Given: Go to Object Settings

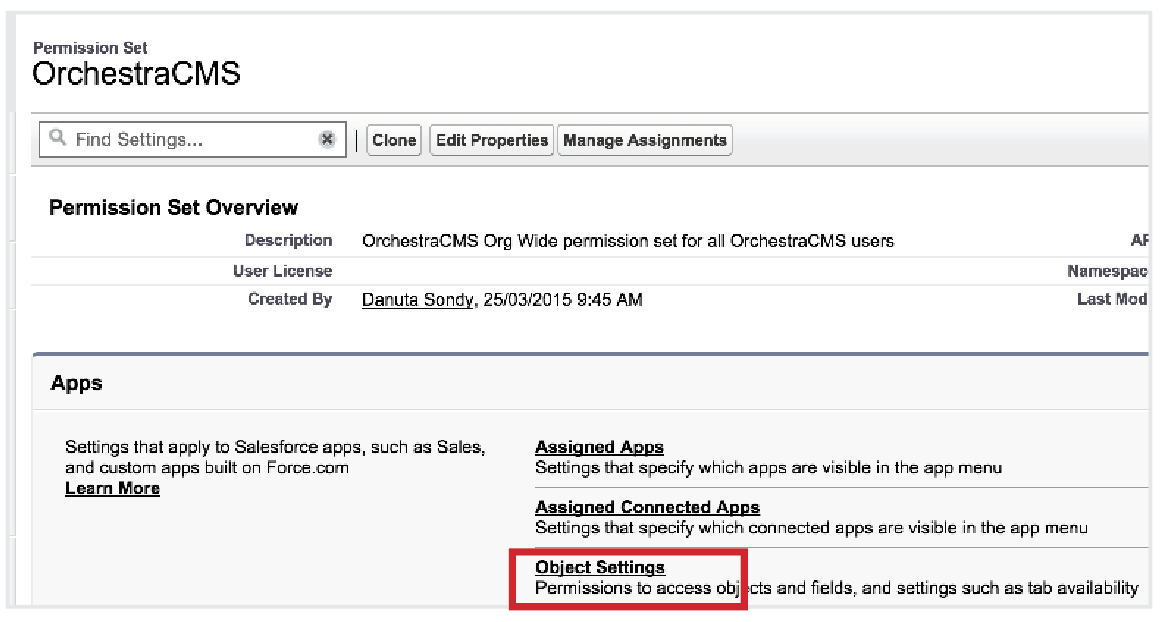Looking at the screenshot, I should (600, 567).
